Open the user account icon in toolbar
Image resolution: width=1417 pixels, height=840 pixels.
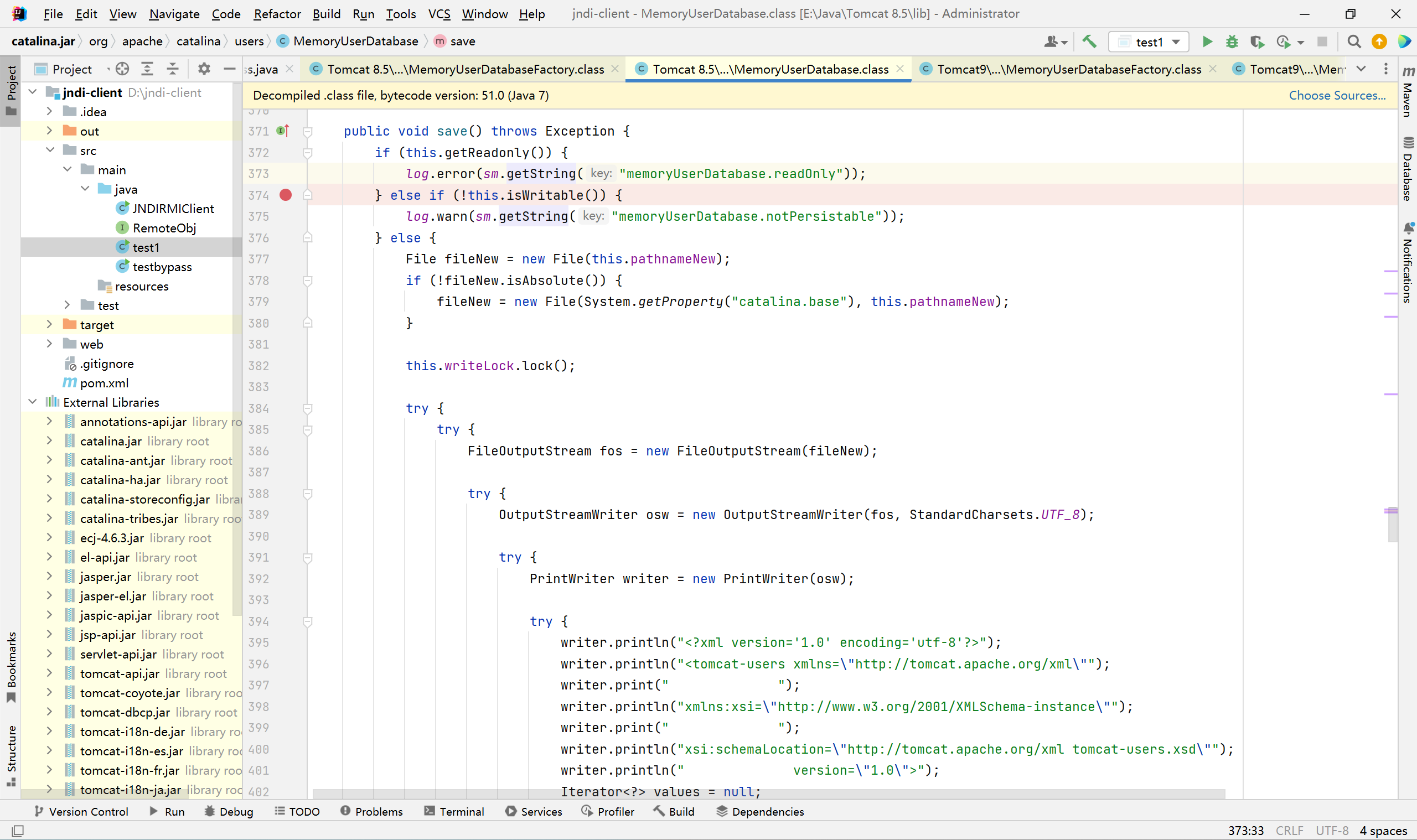click(1055, 42)
